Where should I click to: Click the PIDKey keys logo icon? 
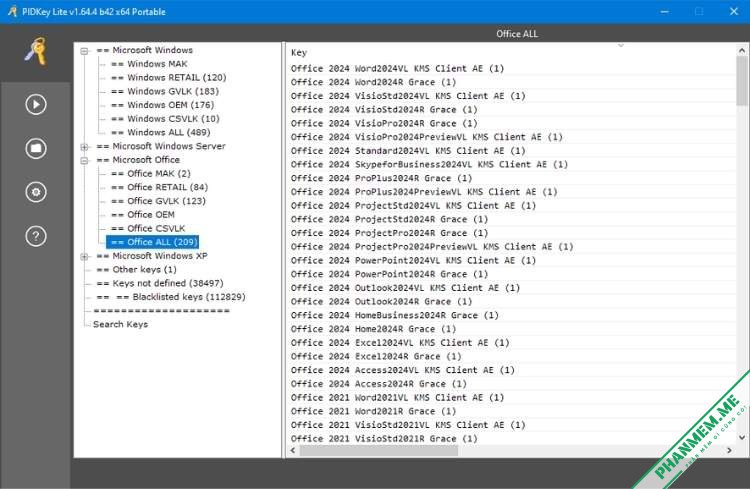tap(36, 51)
